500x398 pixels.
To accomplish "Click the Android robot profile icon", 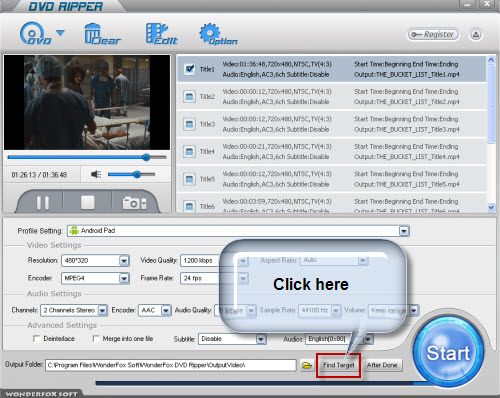I will point(74,231).
